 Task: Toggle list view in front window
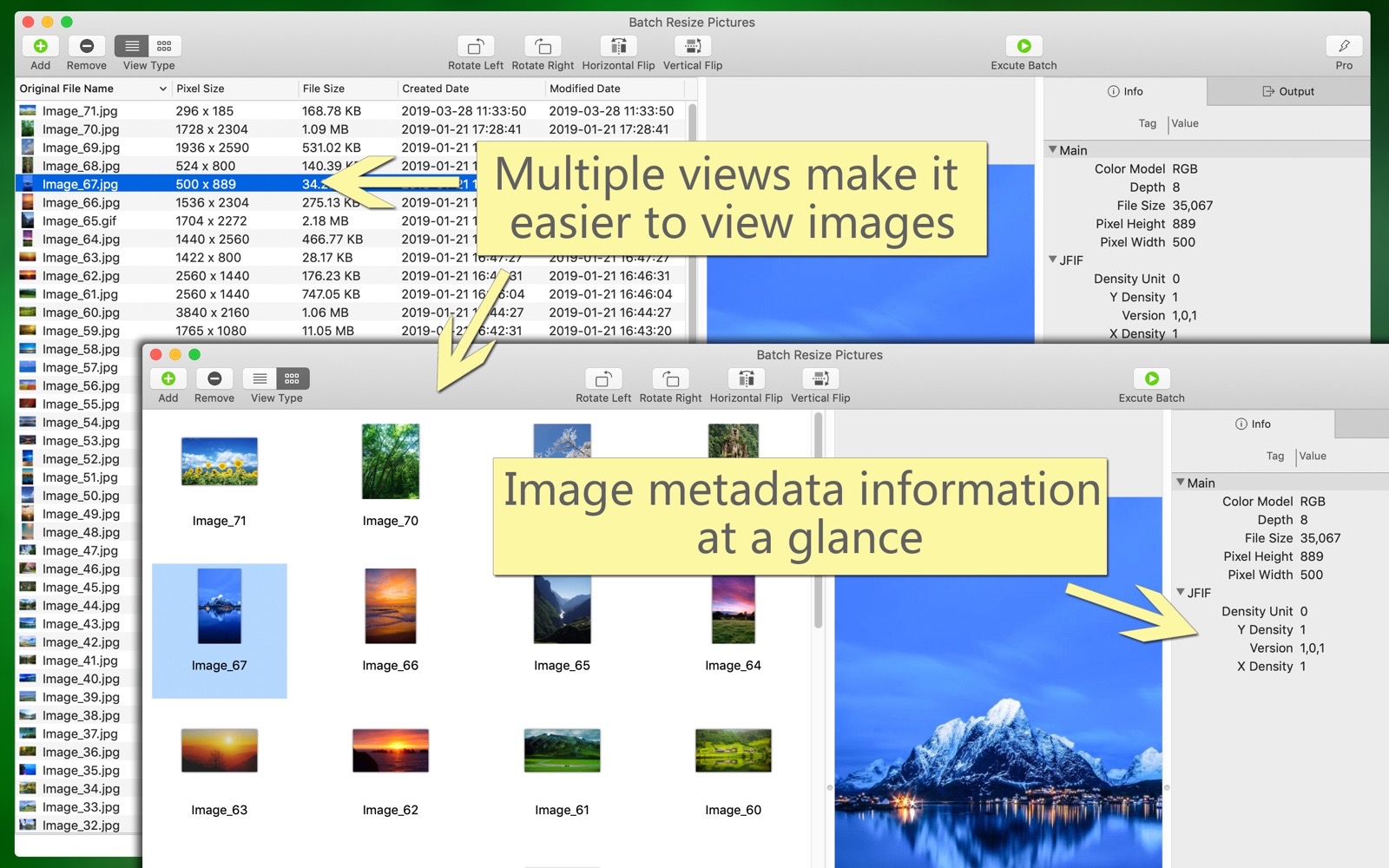click(x=260, y=379)
